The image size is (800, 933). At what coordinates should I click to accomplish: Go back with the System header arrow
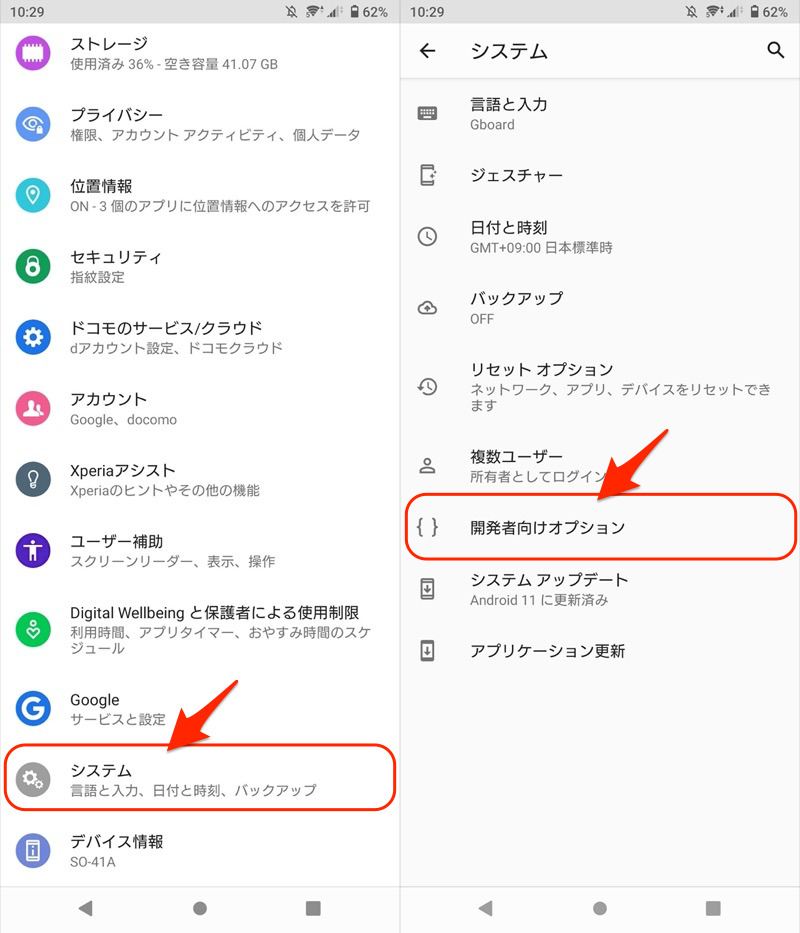coord(427,51)
